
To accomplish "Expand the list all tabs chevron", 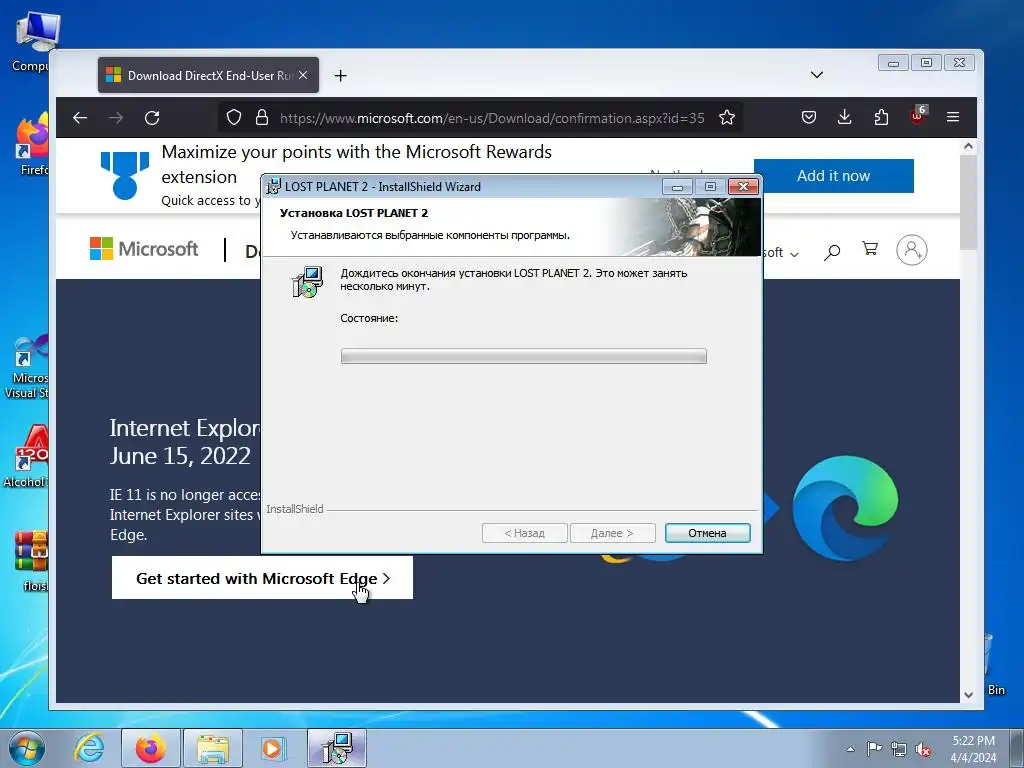I will (x=816, y=74).
